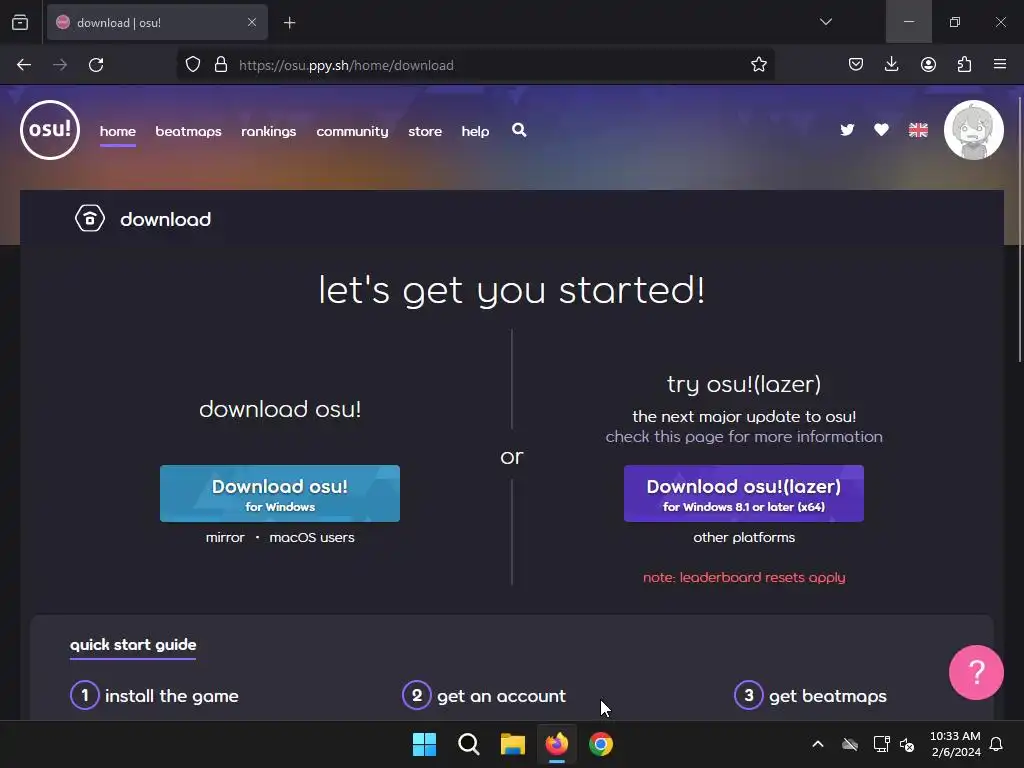Image resolution: width=1024 pixels, height=768 pixels.
Task: Show hidden system tray icons chevron
Action: tap(818, 744)
